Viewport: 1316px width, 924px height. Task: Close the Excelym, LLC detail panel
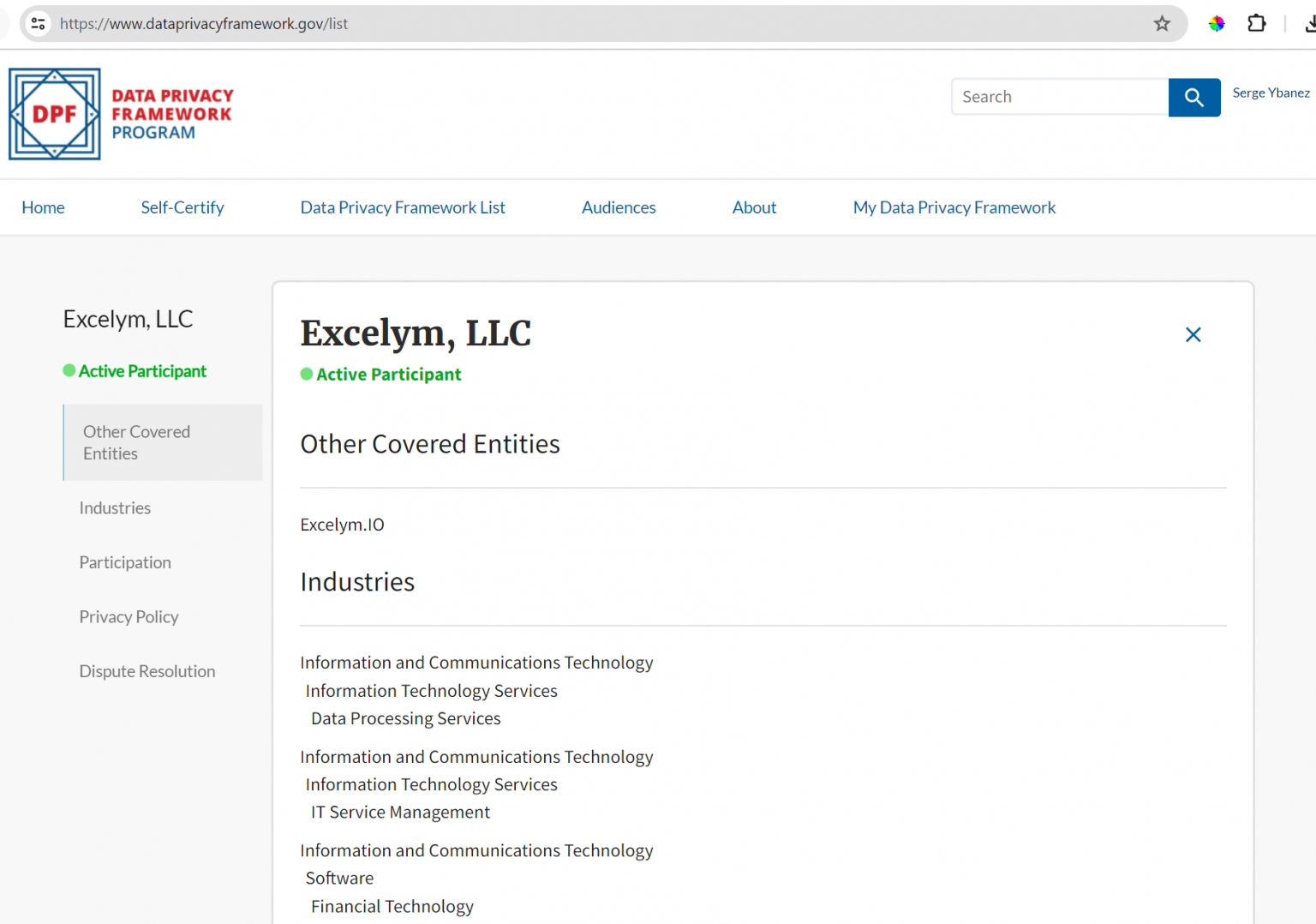coord(1193,335)
